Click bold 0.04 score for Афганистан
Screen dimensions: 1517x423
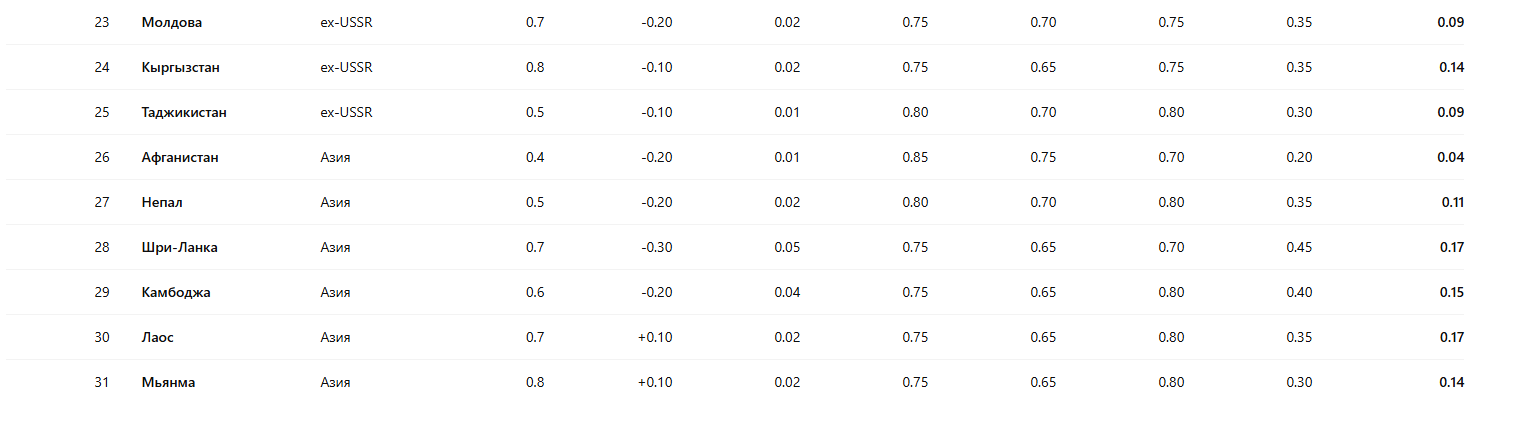(x=1451, y=157)
